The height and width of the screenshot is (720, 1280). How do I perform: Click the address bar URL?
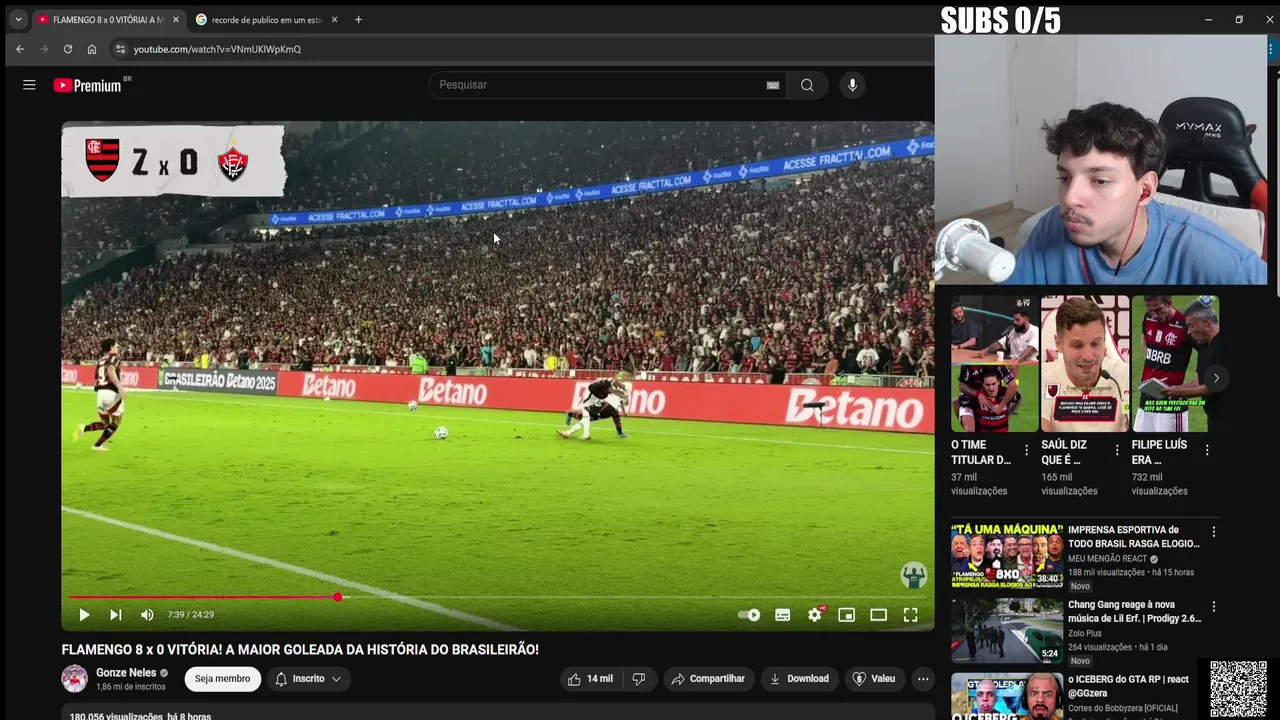[x=217, y=49]
